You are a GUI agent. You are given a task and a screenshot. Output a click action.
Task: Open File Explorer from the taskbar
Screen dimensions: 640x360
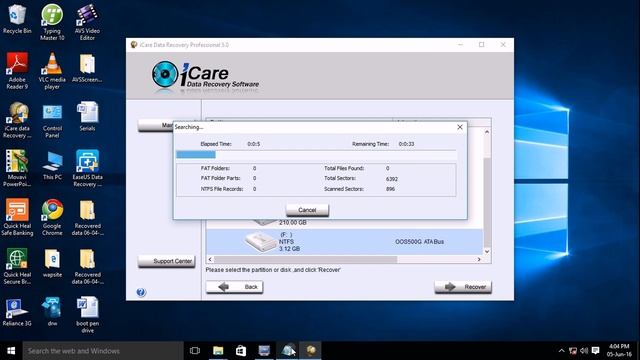(x=218, y=351)
